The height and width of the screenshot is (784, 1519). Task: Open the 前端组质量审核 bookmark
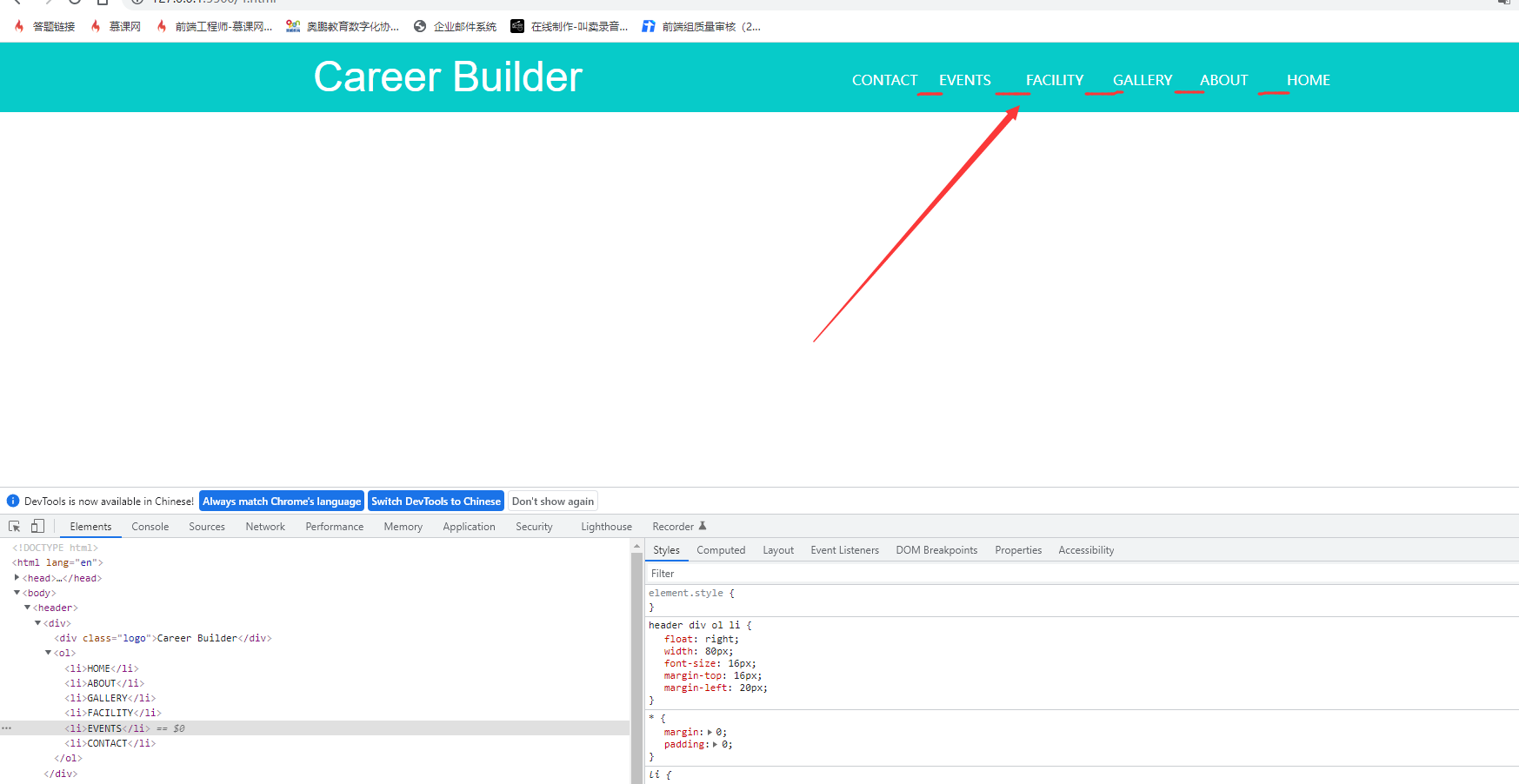pyautogui.click(x=702, y=27)
